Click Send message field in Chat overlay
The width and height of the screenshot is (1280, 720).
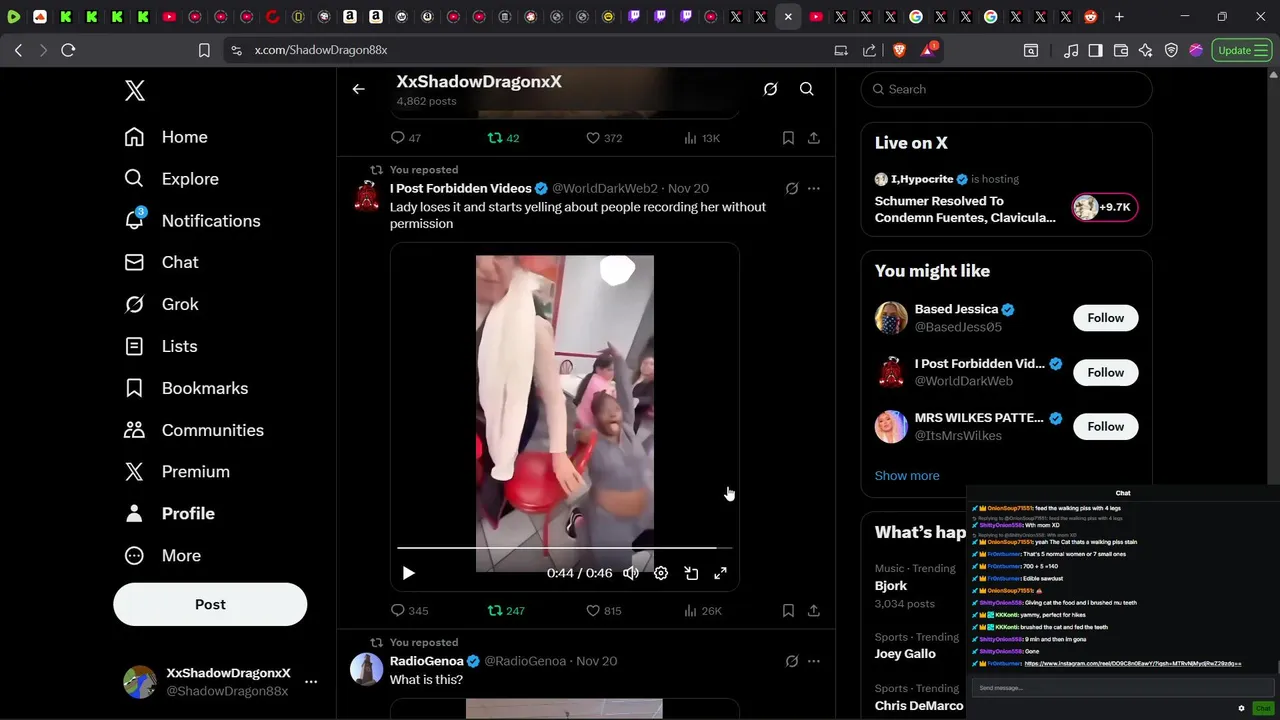point(1123,688)
